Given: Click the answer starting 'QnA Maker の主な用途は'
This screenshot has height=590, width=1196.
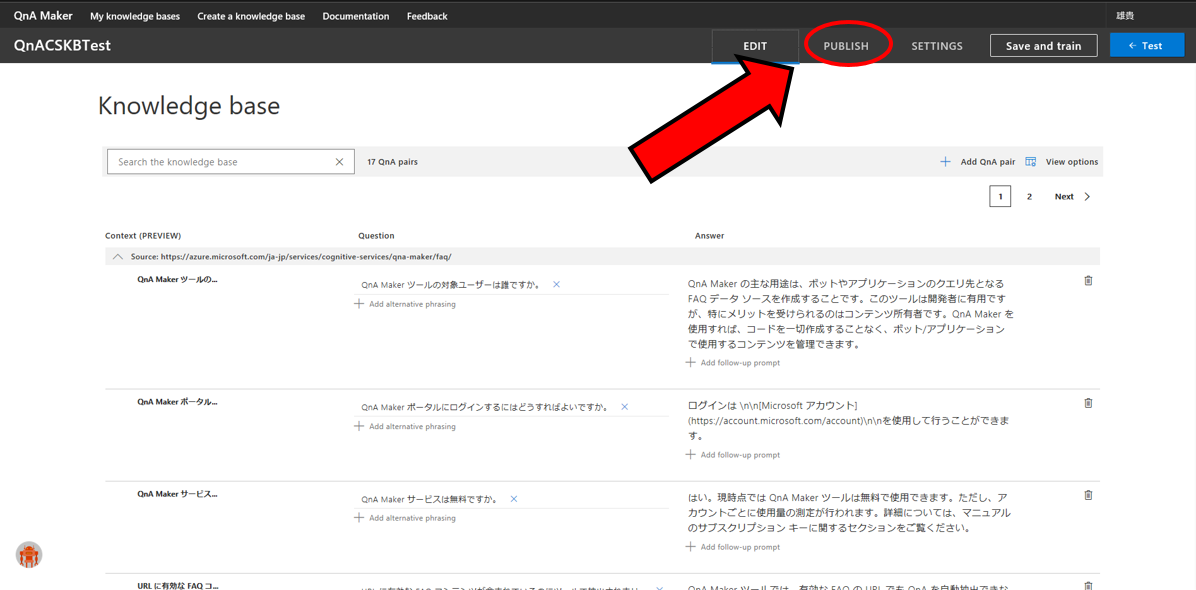Looking at the screenshot, I should click(x=850, y=314).
